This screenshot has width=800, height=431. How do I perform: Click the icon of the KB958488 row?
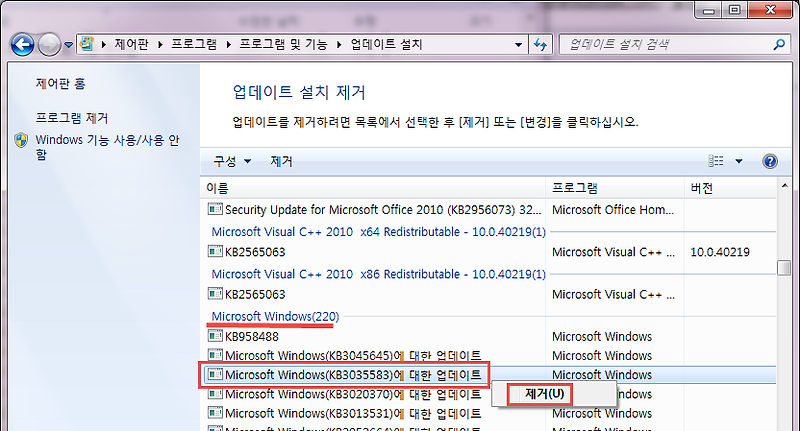coord(215,336)
